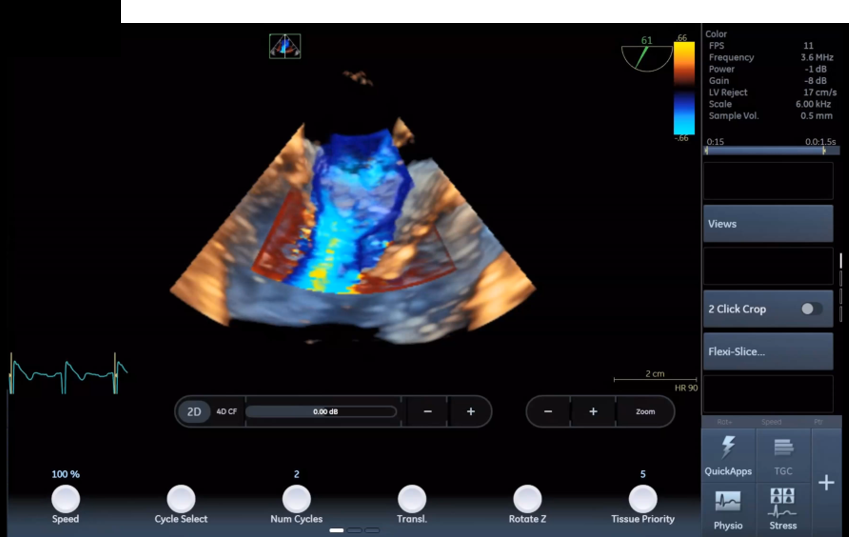The height and width of the screenshot is (537, 849).
Task: Zoom in using the plus beside Zoom
Action: 593,412
